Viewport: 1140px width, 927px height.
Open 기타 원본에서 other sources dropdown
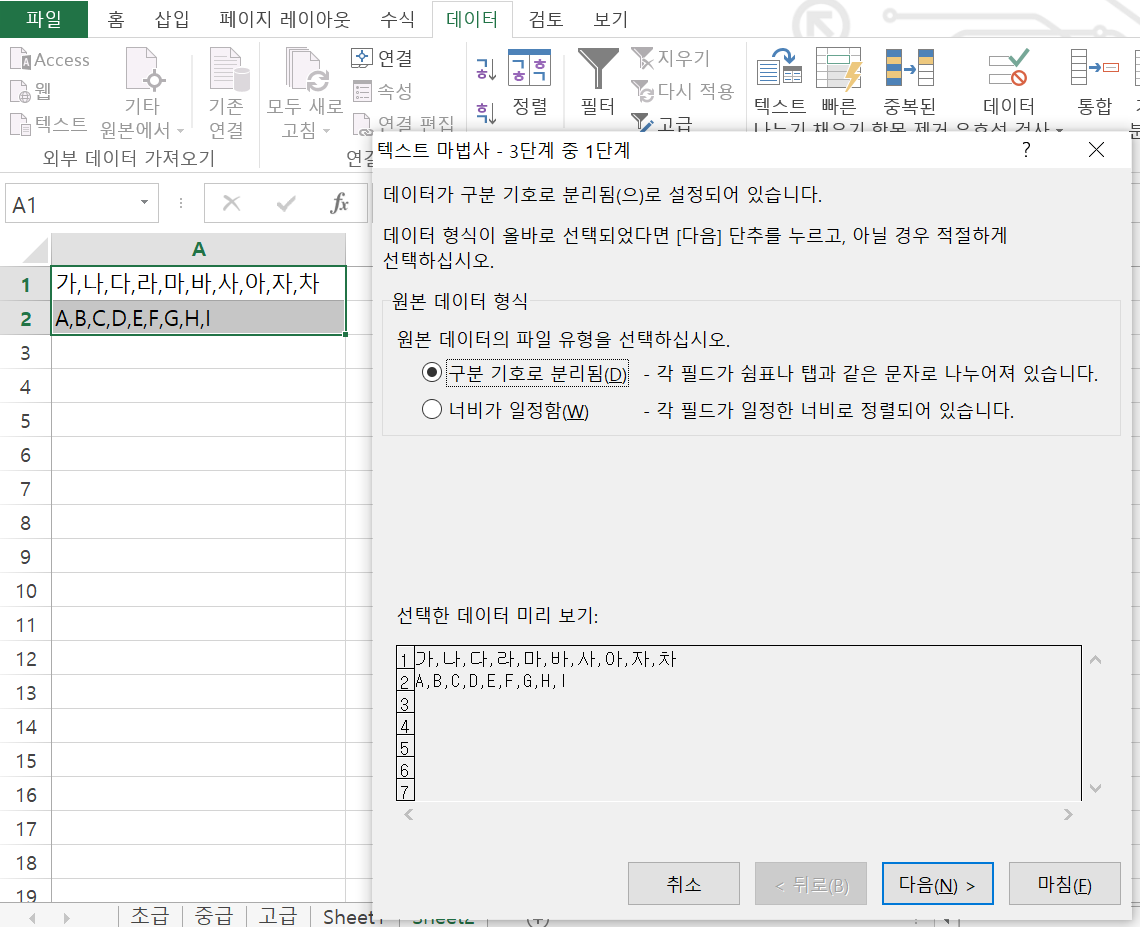point(142,93)
